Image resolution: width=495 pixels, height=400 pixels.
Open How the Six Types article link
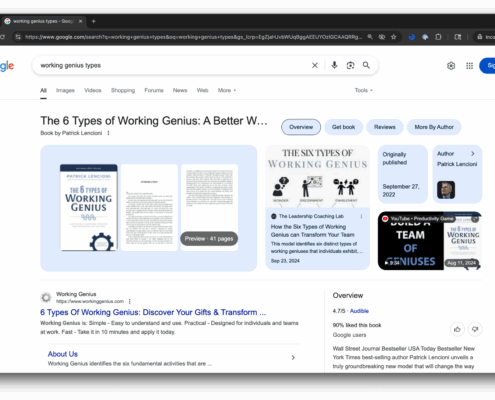point(312,231)
